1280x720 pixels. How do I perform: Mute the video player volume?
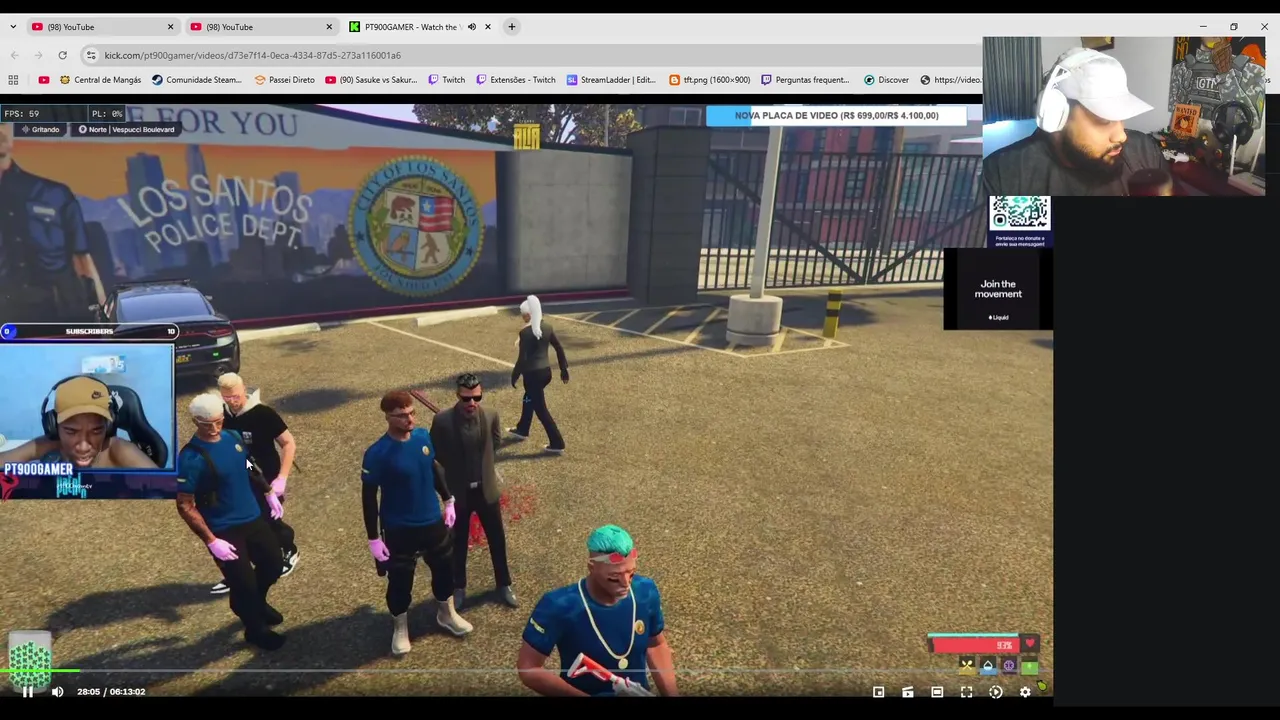pos(57,691)
